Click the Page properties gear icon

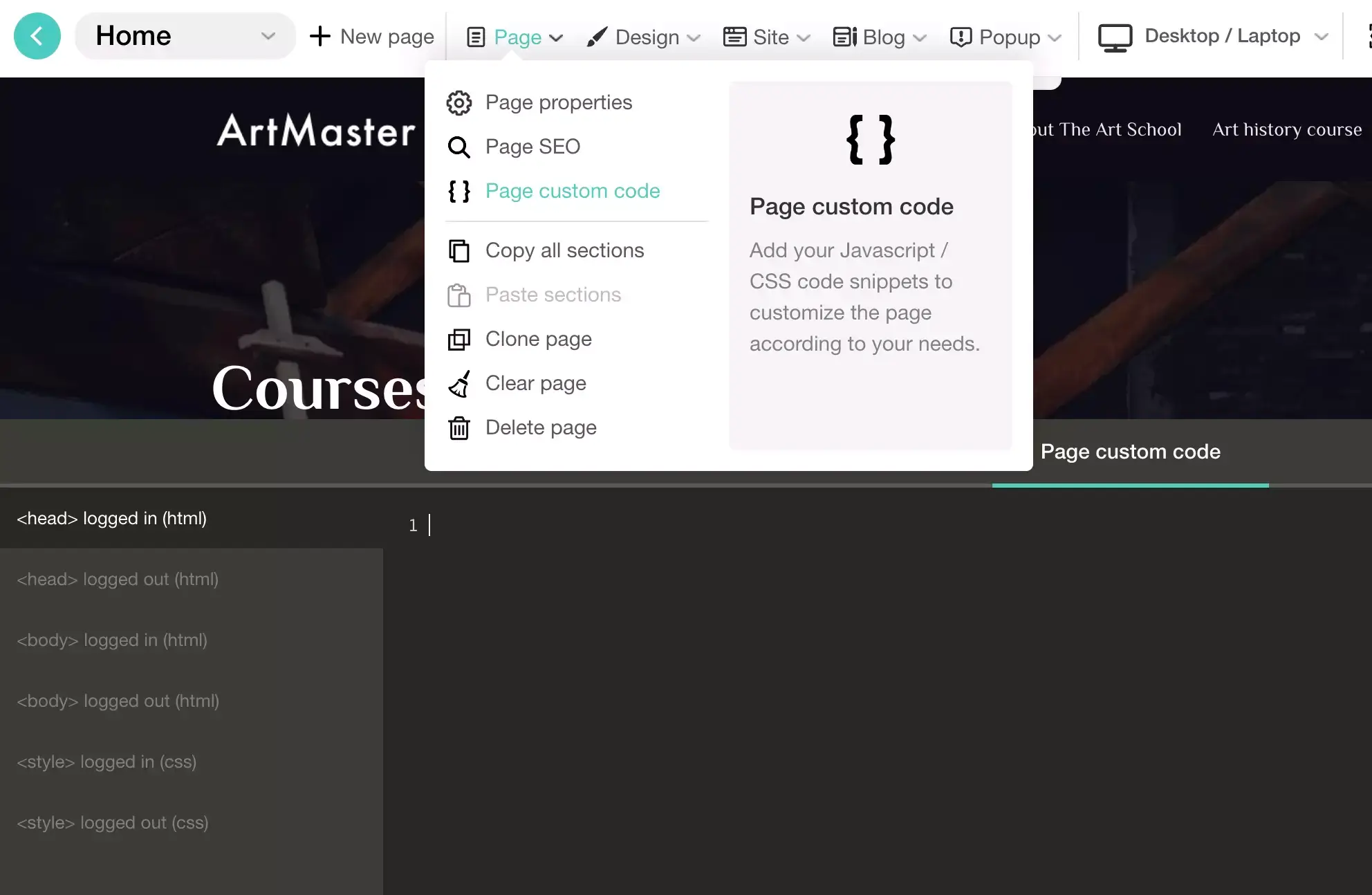458,103
